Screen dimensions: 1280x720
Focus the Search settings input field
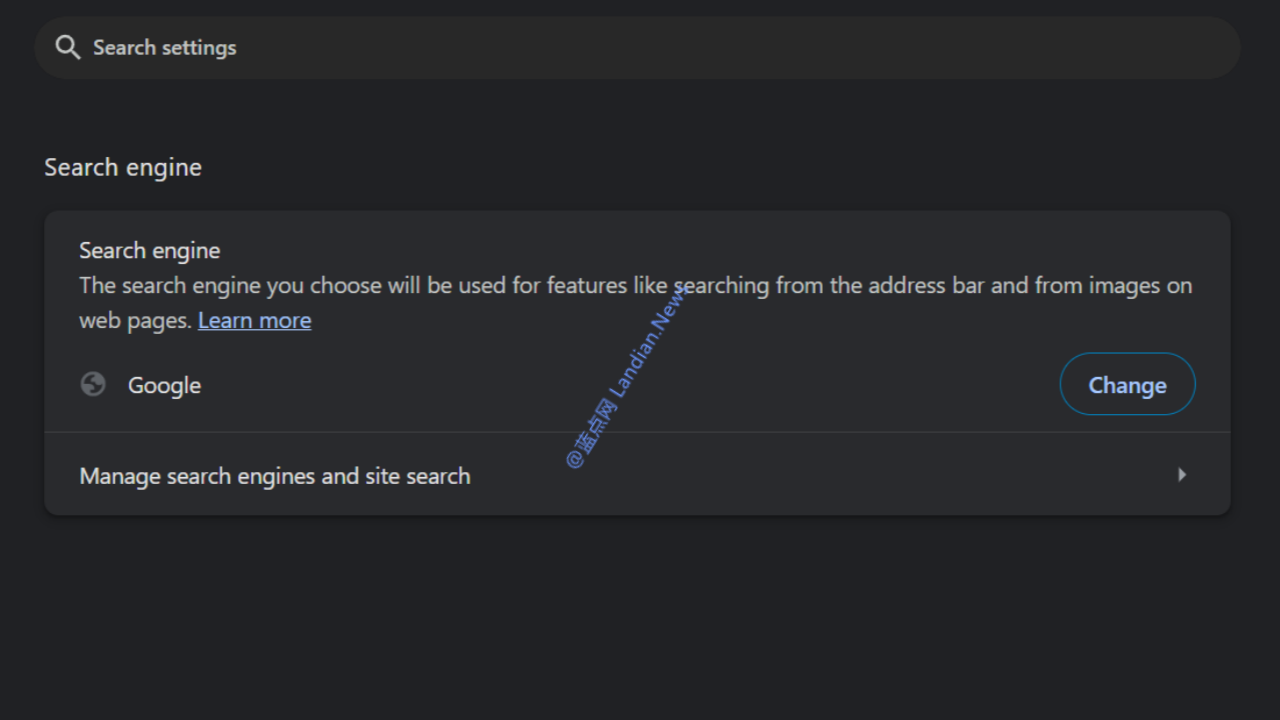400,47
